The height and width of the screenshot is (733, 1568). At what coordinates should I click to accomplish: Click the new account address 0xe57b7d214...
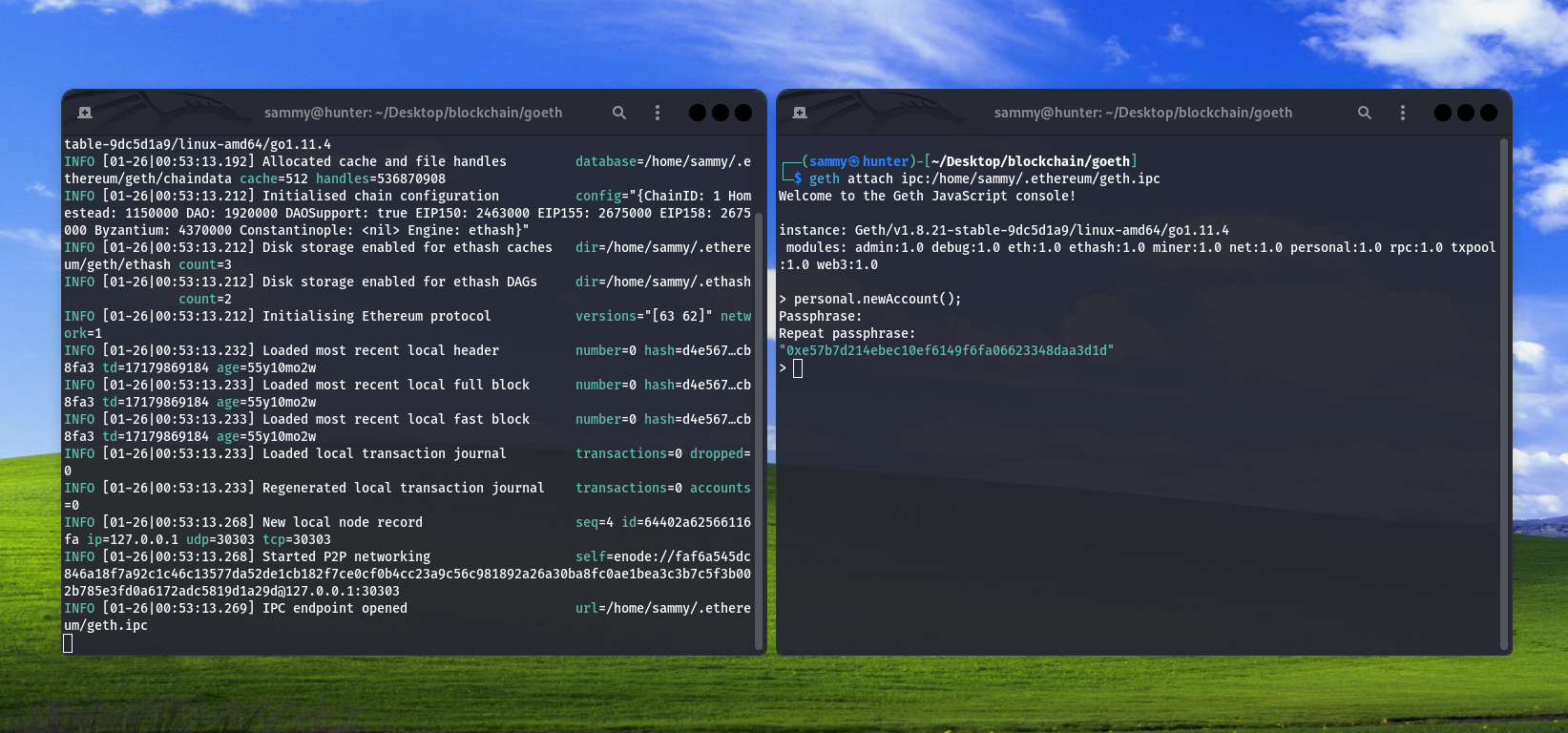[x=947, y=350]
